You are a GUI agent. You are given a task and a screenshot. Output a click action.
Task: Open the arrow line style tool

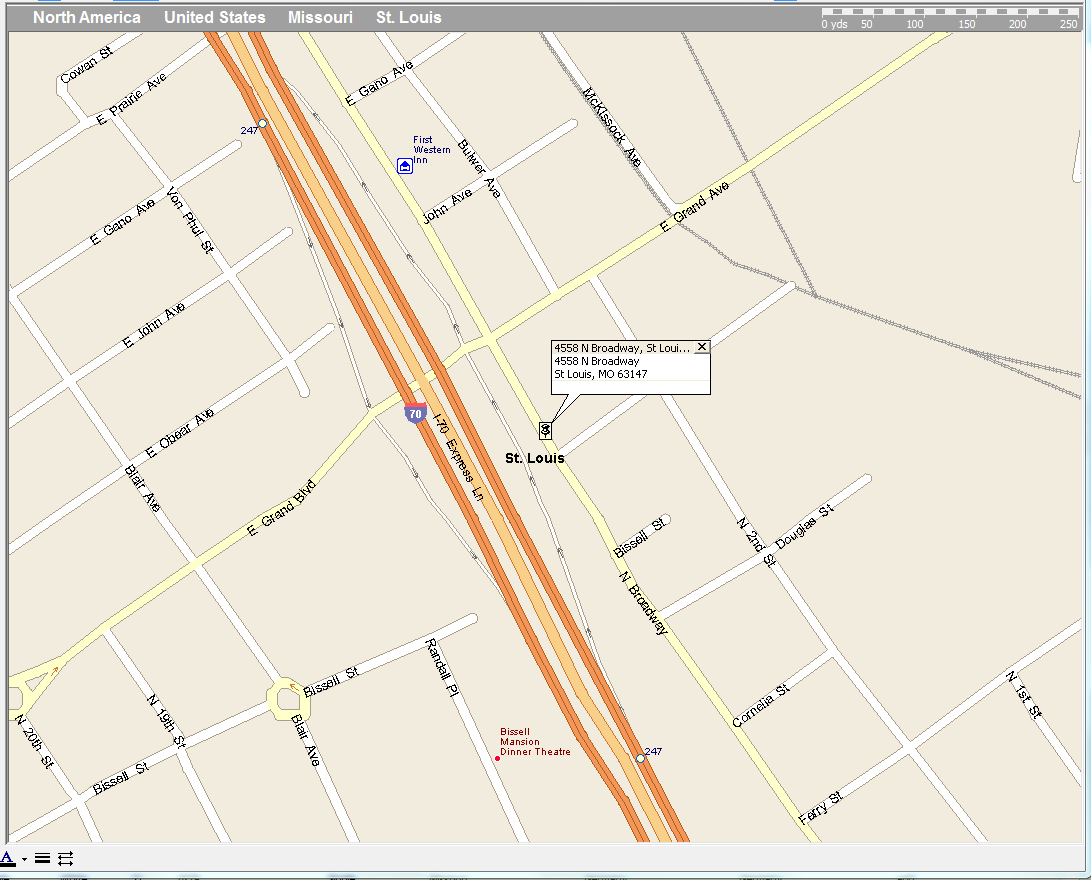pos(65,858)
